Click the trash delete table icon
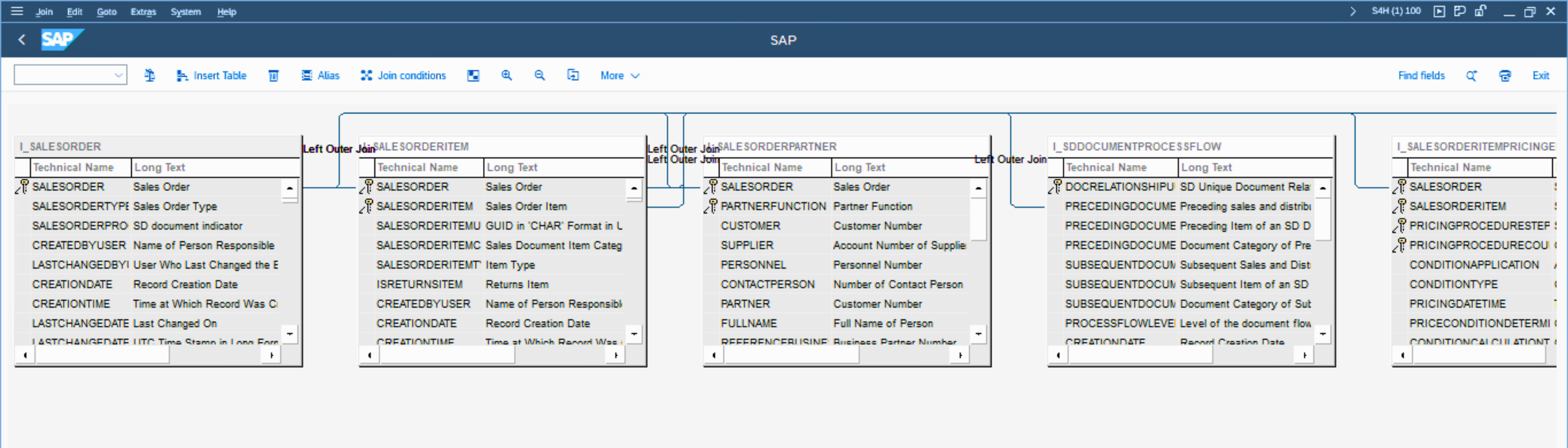Viewport: 1568px width, 448px height. [x=273, y=75]
